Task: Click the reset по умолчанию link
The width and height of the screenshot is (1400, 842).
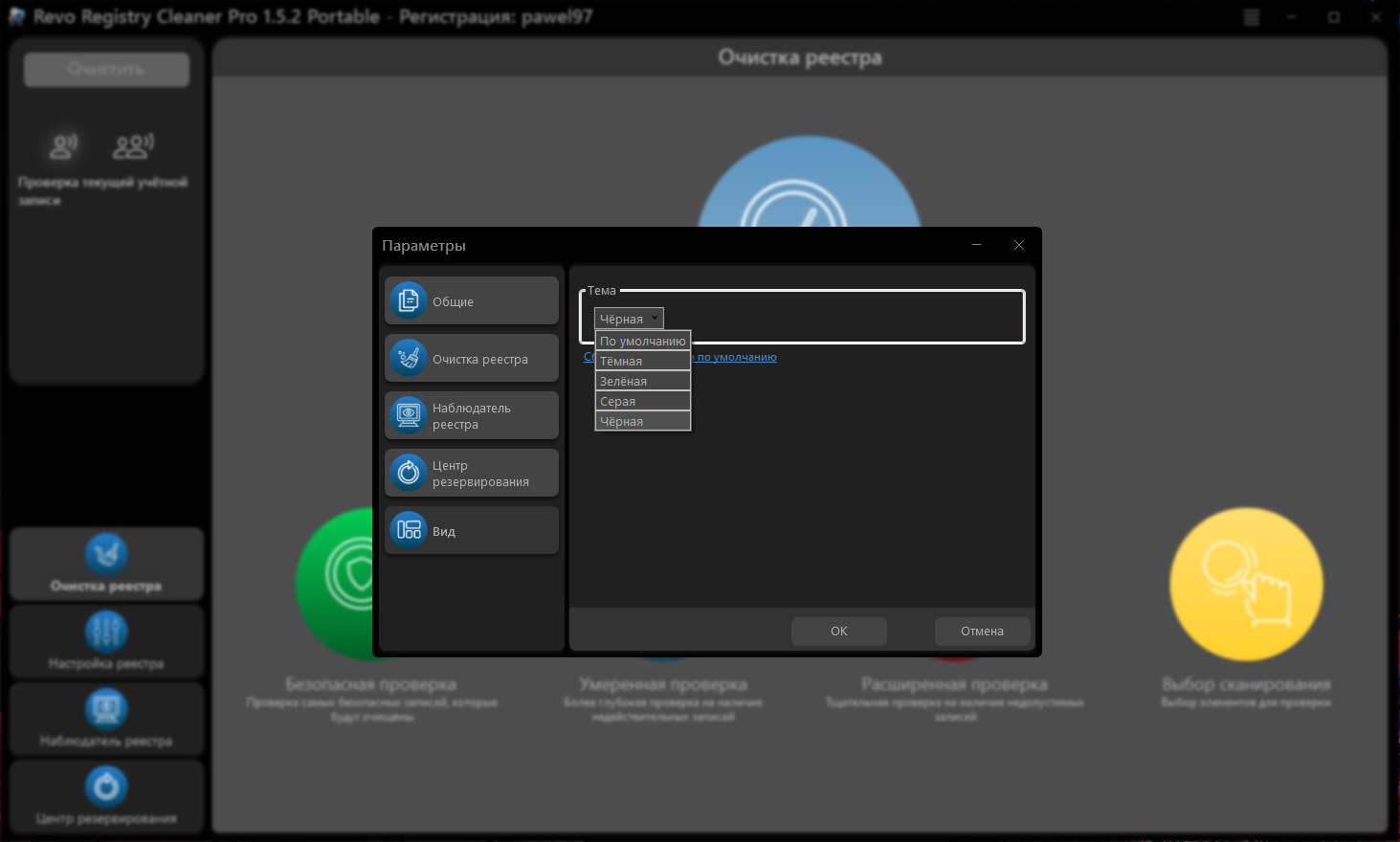Action: click(x=734, y=357)
